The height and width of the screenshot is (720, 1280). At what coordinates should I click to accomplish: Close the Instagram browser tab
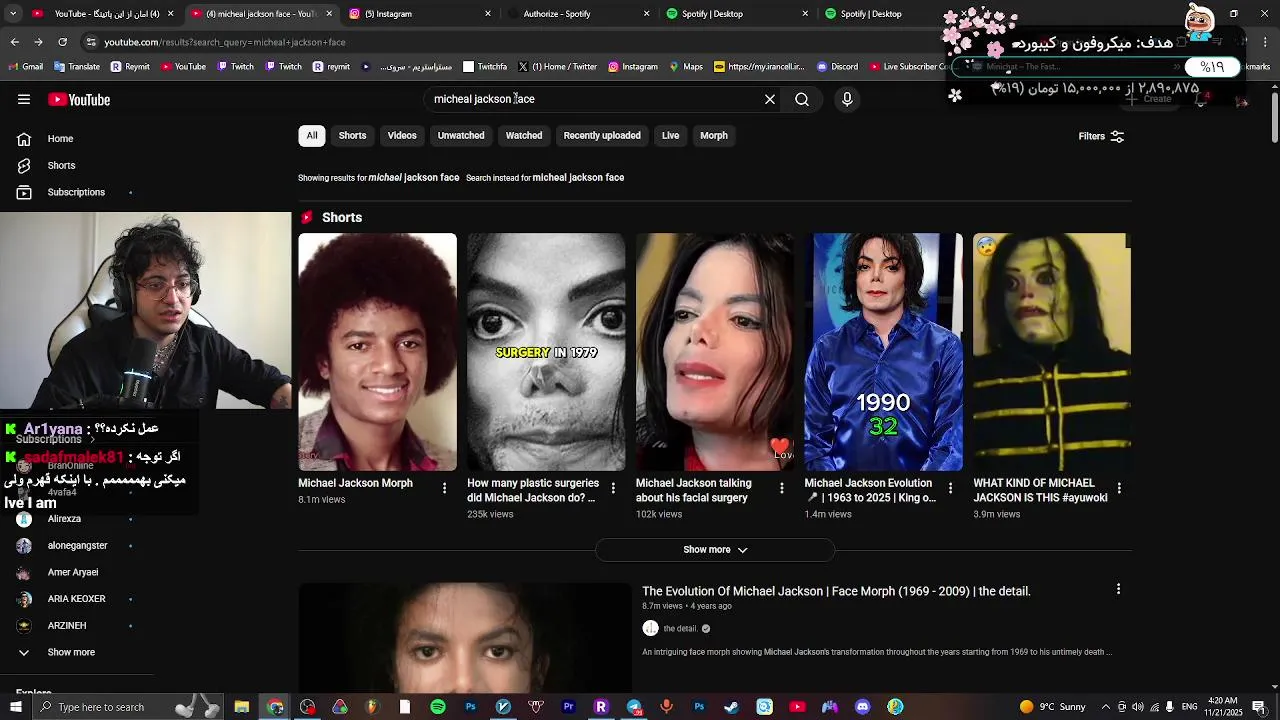(x=488, y=14)
